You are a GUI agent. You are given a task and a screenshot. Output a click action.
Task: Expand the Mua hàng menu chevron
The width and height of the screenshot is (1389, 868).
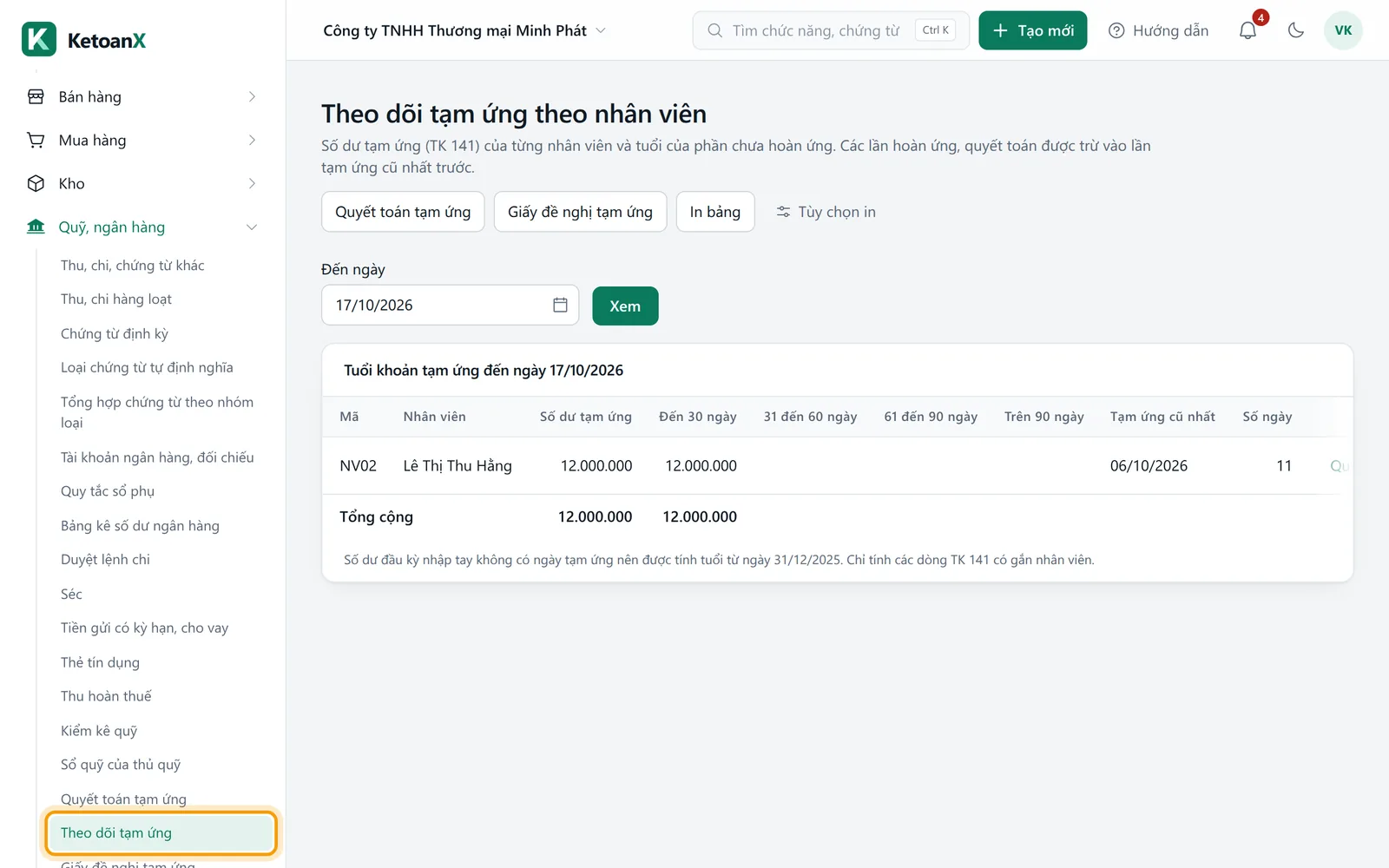coord(252,140)
